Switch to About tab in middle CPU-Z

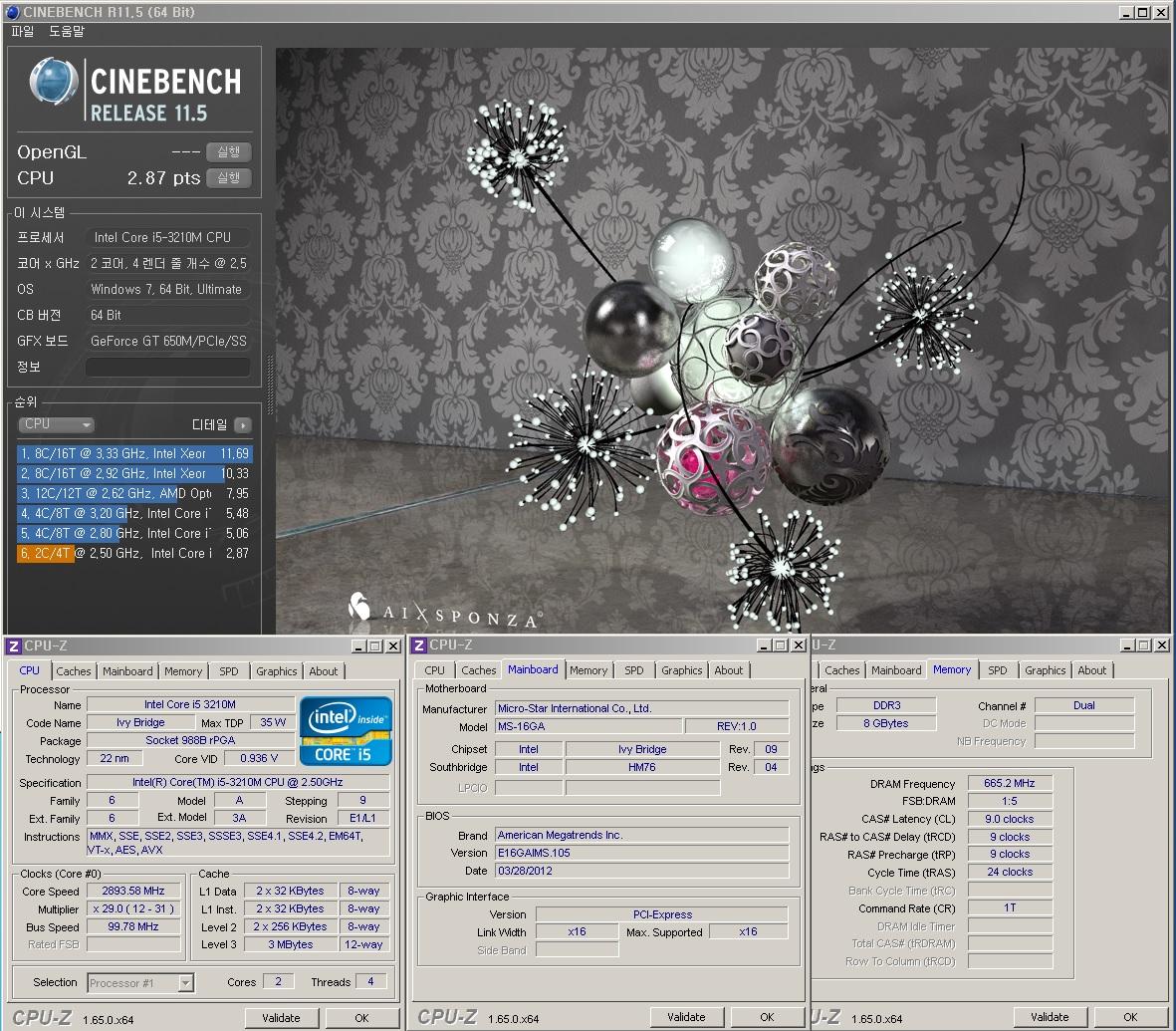click(728, 670)
